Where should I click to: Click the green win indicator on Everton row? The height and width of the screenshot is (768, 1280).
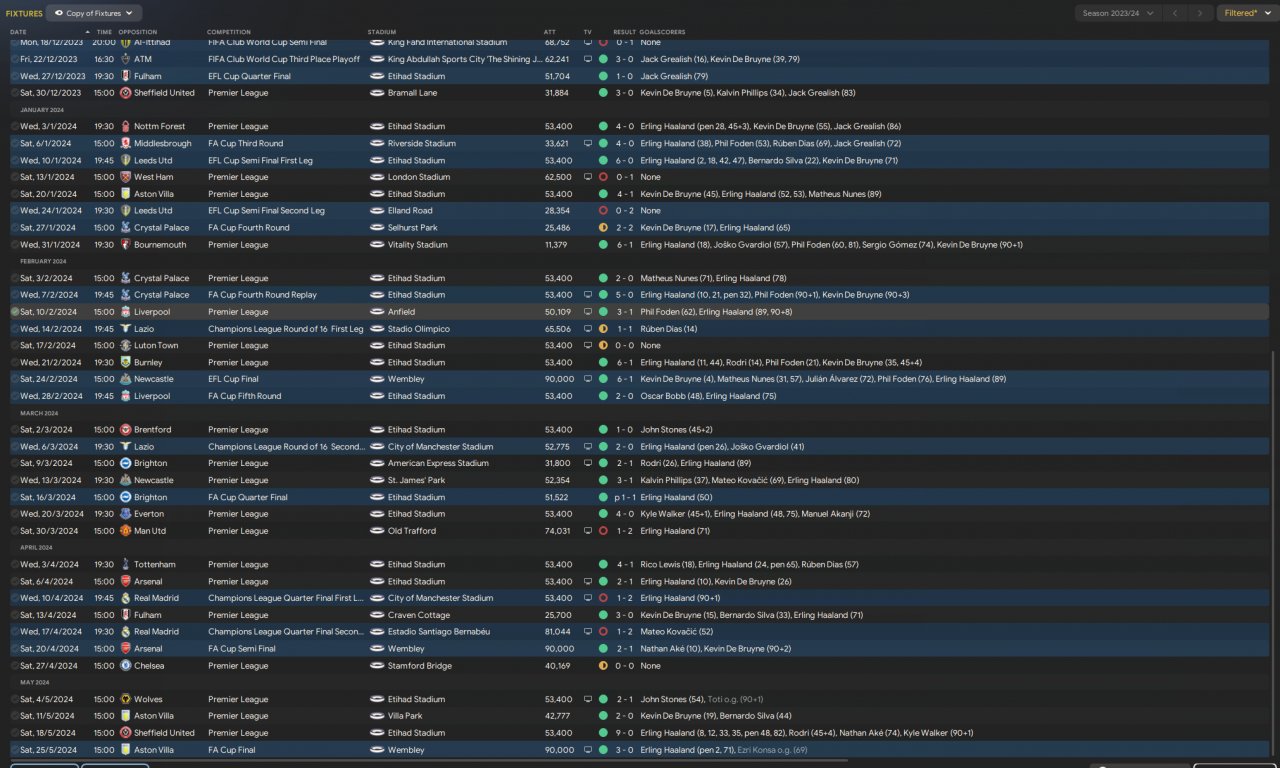[x=603, y=514]
